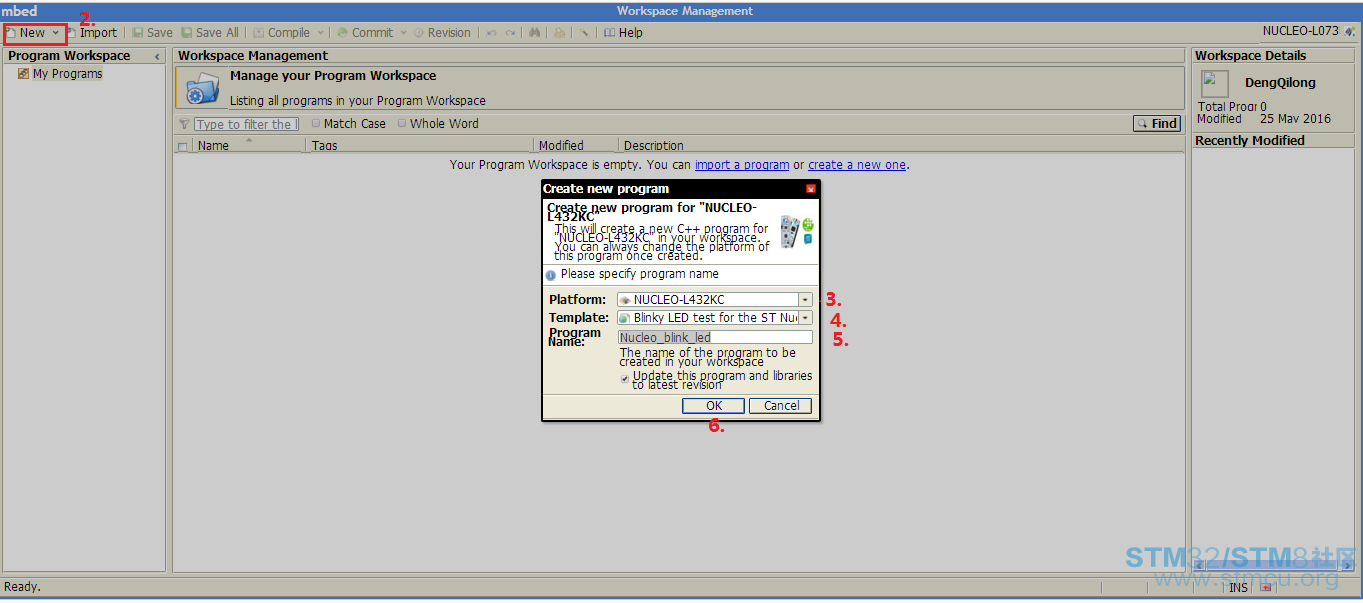Image resolution: width=1363 pixels, height=603 pixels.
Task: Click the '25 May 2016' modified date
Action: pos(1296,119)
